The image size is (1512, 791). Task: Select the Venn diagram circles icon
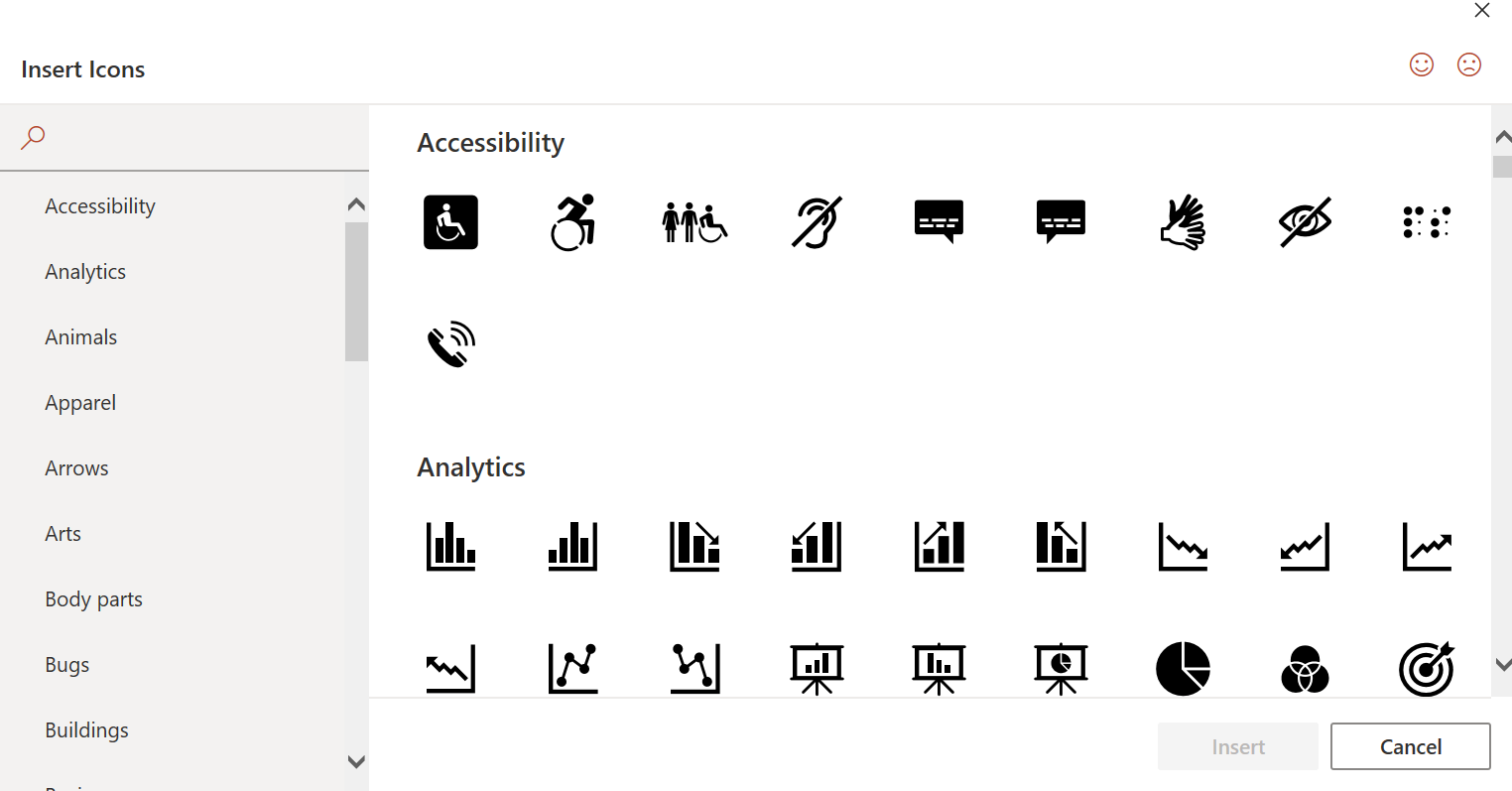(x=1305, y=668)
